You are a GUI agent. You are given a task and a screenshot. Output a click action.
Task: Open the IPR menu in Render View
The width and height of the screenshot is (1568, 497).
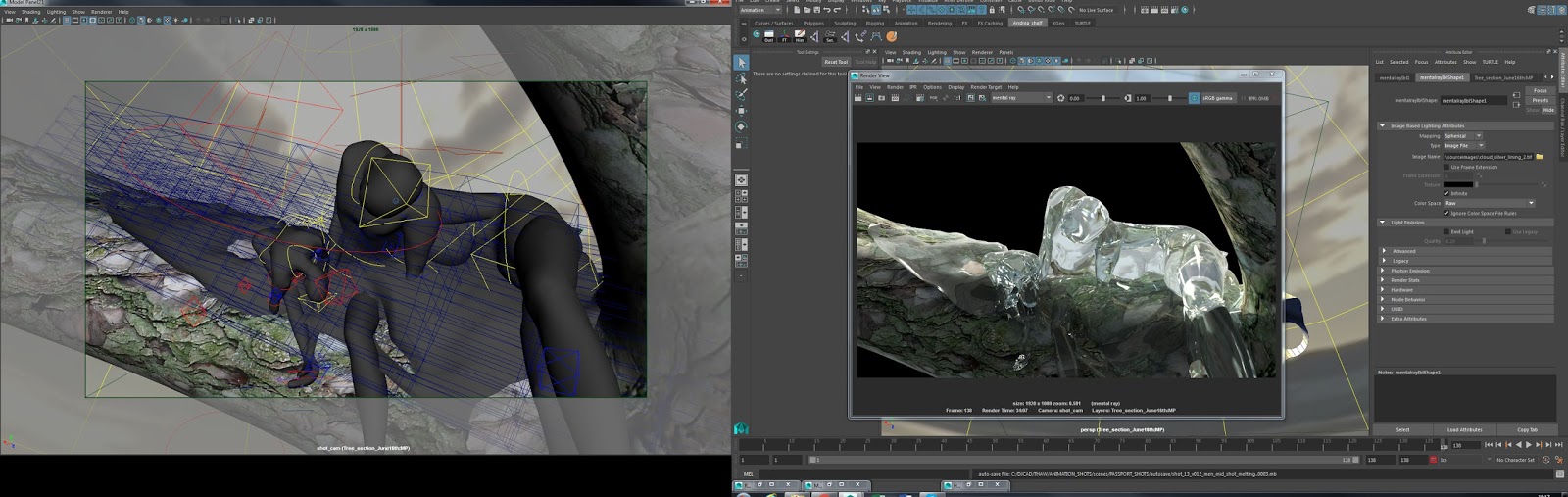coord(913,87)
